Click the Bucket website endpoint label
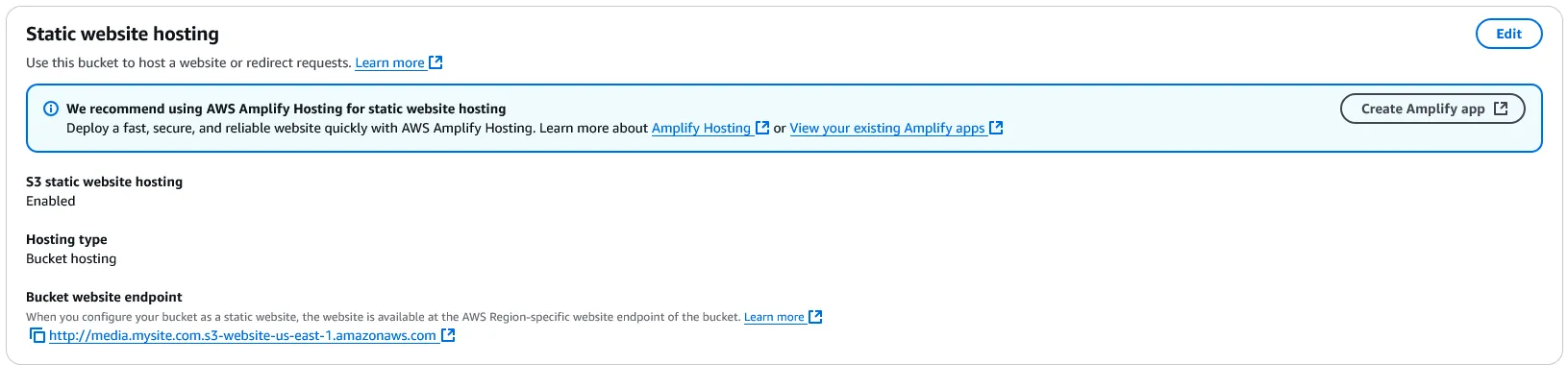The height and width of the screenshot is (388, 1568). click(104, 297)
